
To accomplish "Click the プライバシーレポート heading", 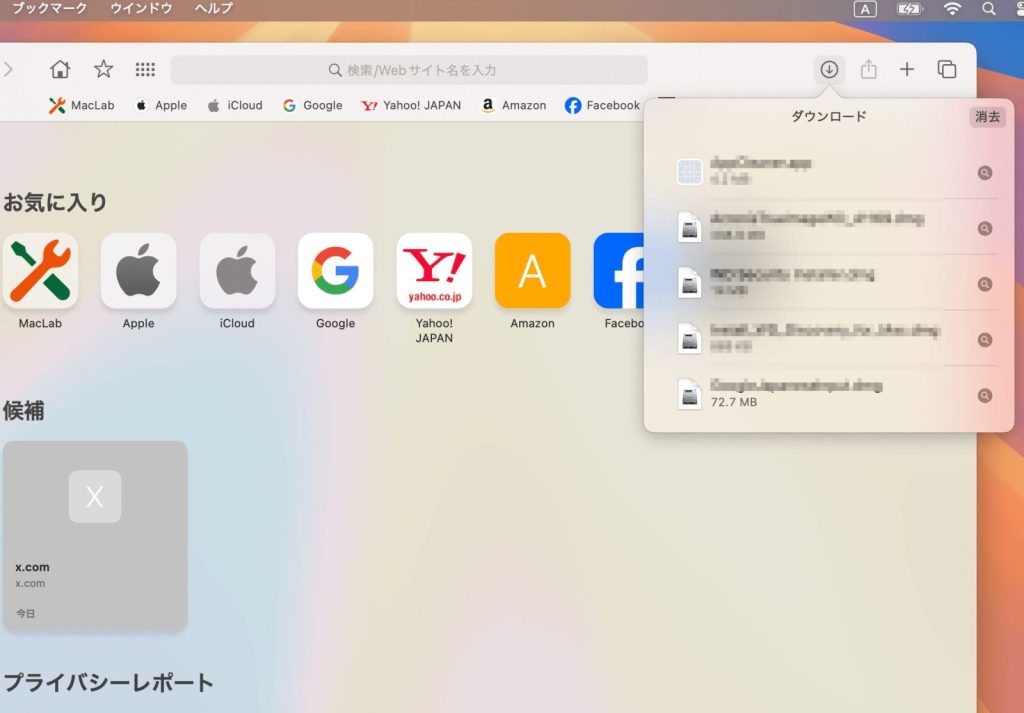I will 108,683.
